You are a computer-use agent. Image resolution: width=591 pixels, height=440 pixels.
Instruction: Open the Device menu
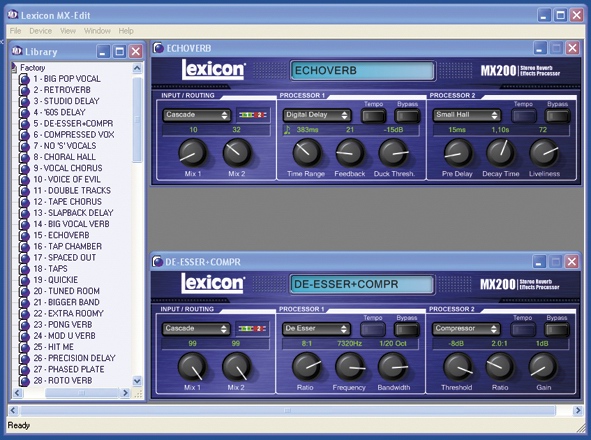(x=40, y=31)
